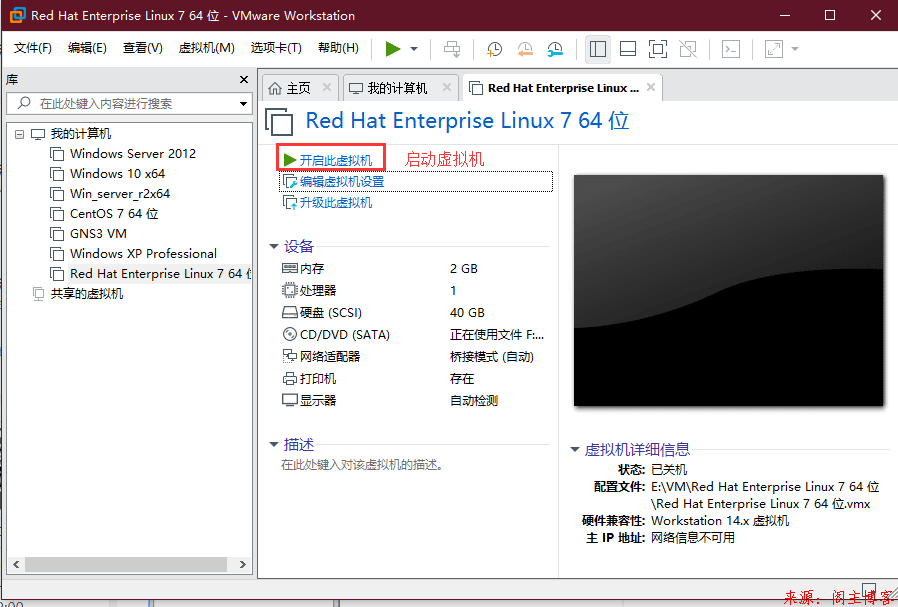Toggle the thumbnail bar view icon
Screen dimensions: 898x607
pyautogui.click(x=628, y=49)
